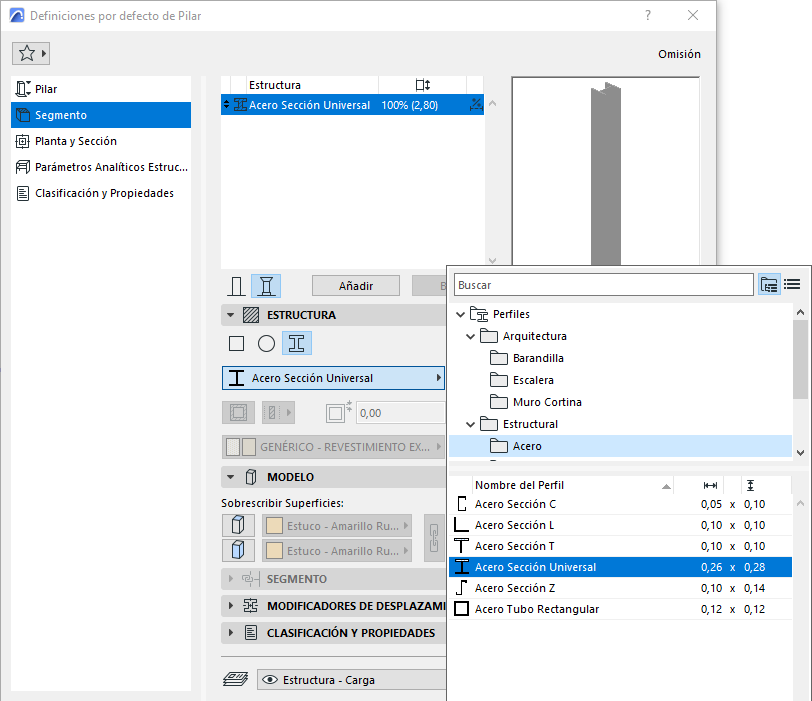Viewport: 812px width, 701px height.
Task: Select the Pilar page in sidebar
Action: tap(101, 89)
